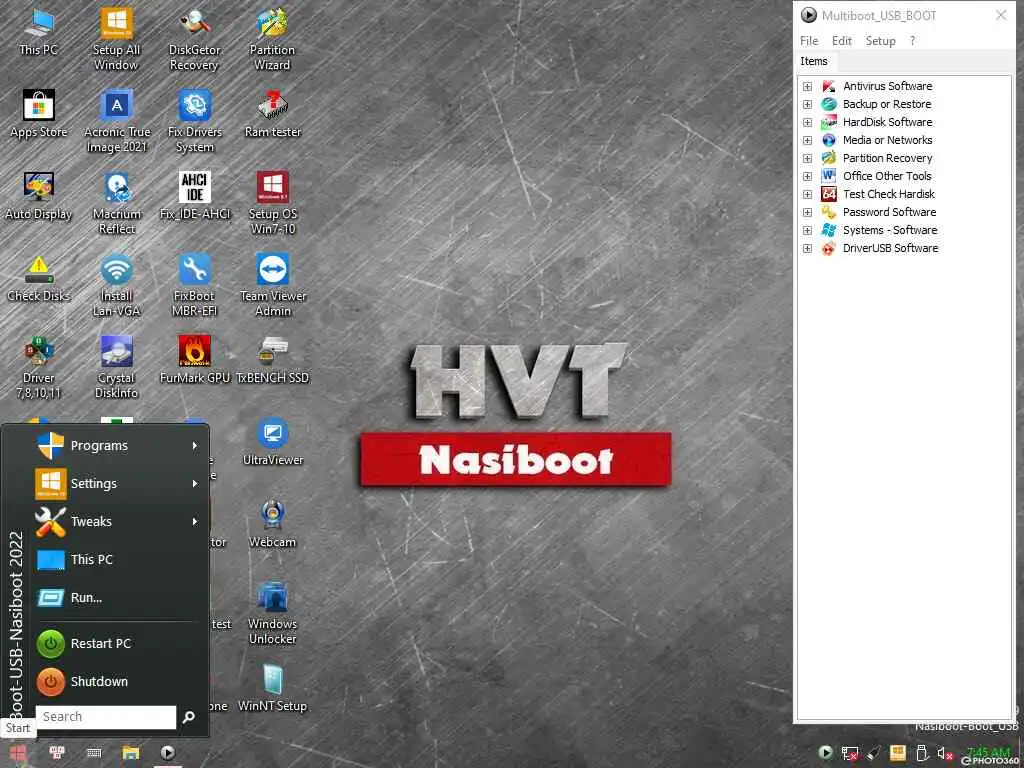Launch Macrium Reflect icon
Screen dimensions: 1024x768
(x=117, y=204)
